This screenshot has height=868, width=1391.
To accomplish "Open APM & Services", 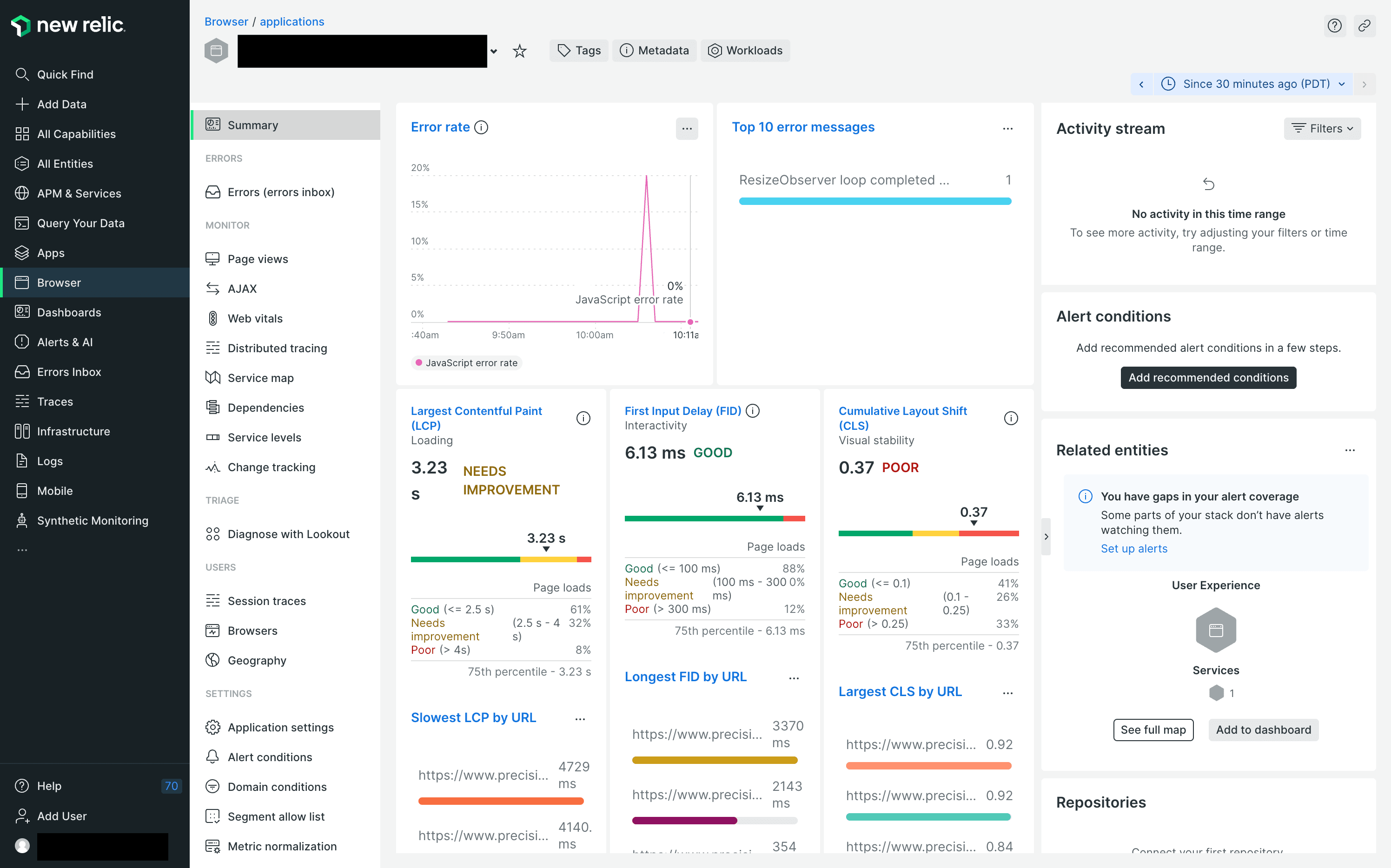I will pos(68,193).
